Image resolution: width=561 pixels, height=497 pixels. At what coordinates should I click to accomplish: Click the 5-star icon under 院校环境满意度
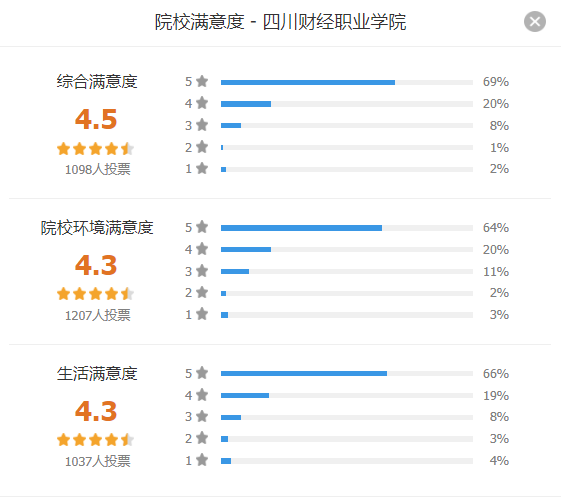tap(202, 227)
